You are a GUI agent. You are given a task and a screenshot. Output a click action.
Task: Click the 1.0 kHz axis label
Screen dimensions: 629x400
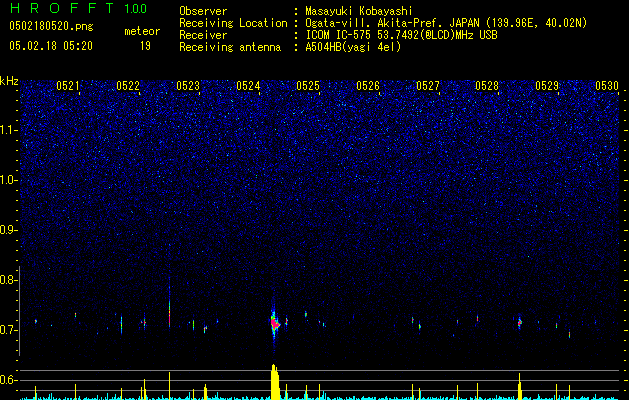click(9, 180)
